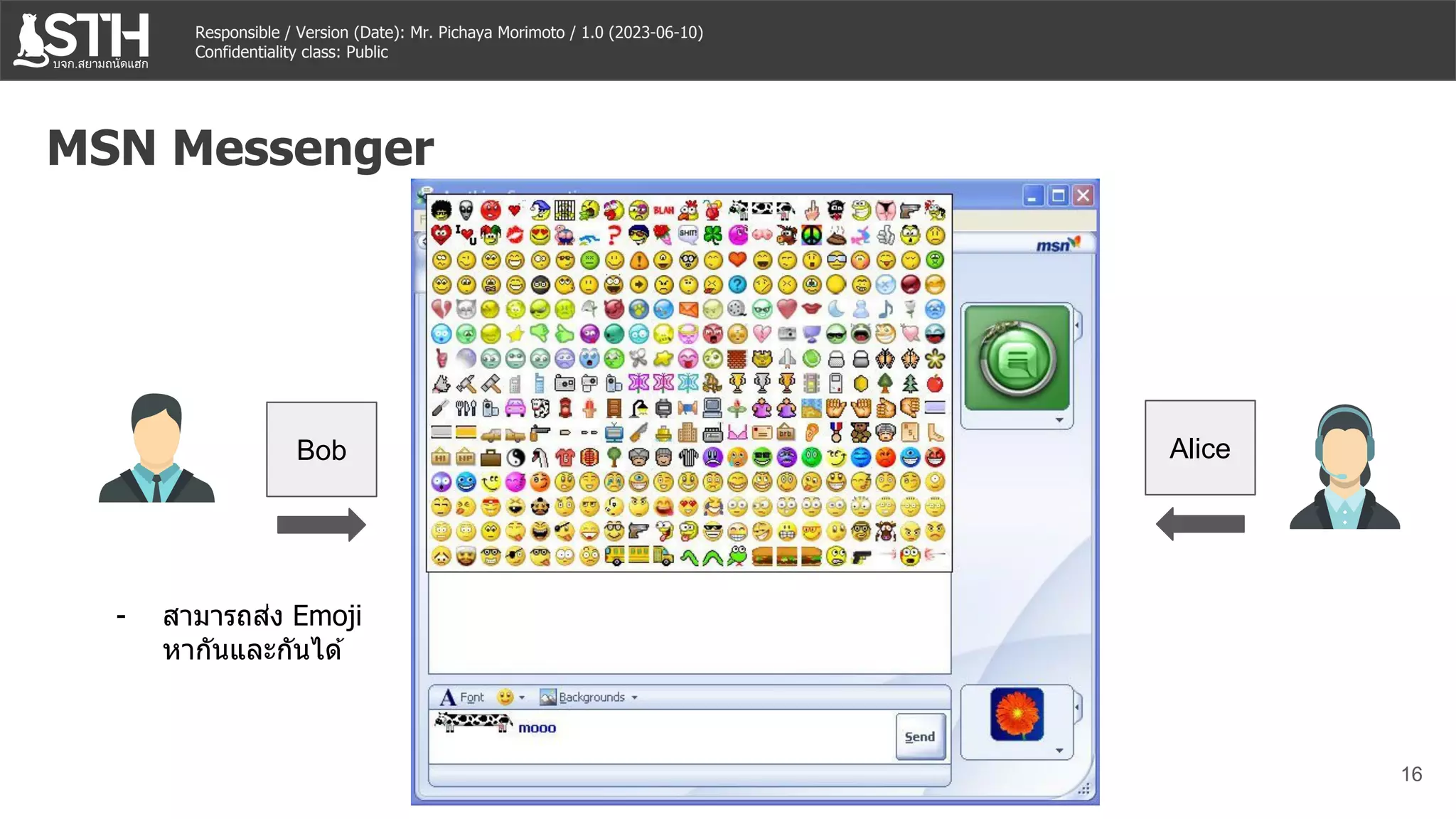Choose the pink car emoticon
This screenshot has width=1456, height=819.
point(515,408)
